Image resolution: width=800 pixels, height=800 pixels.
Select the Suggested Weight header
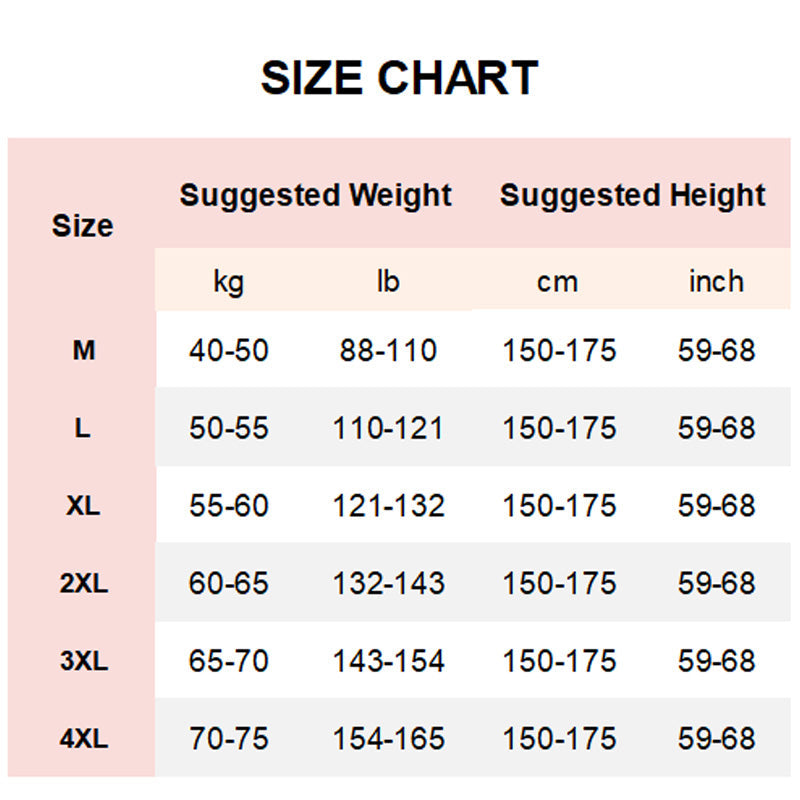click(x=316, y=195)
